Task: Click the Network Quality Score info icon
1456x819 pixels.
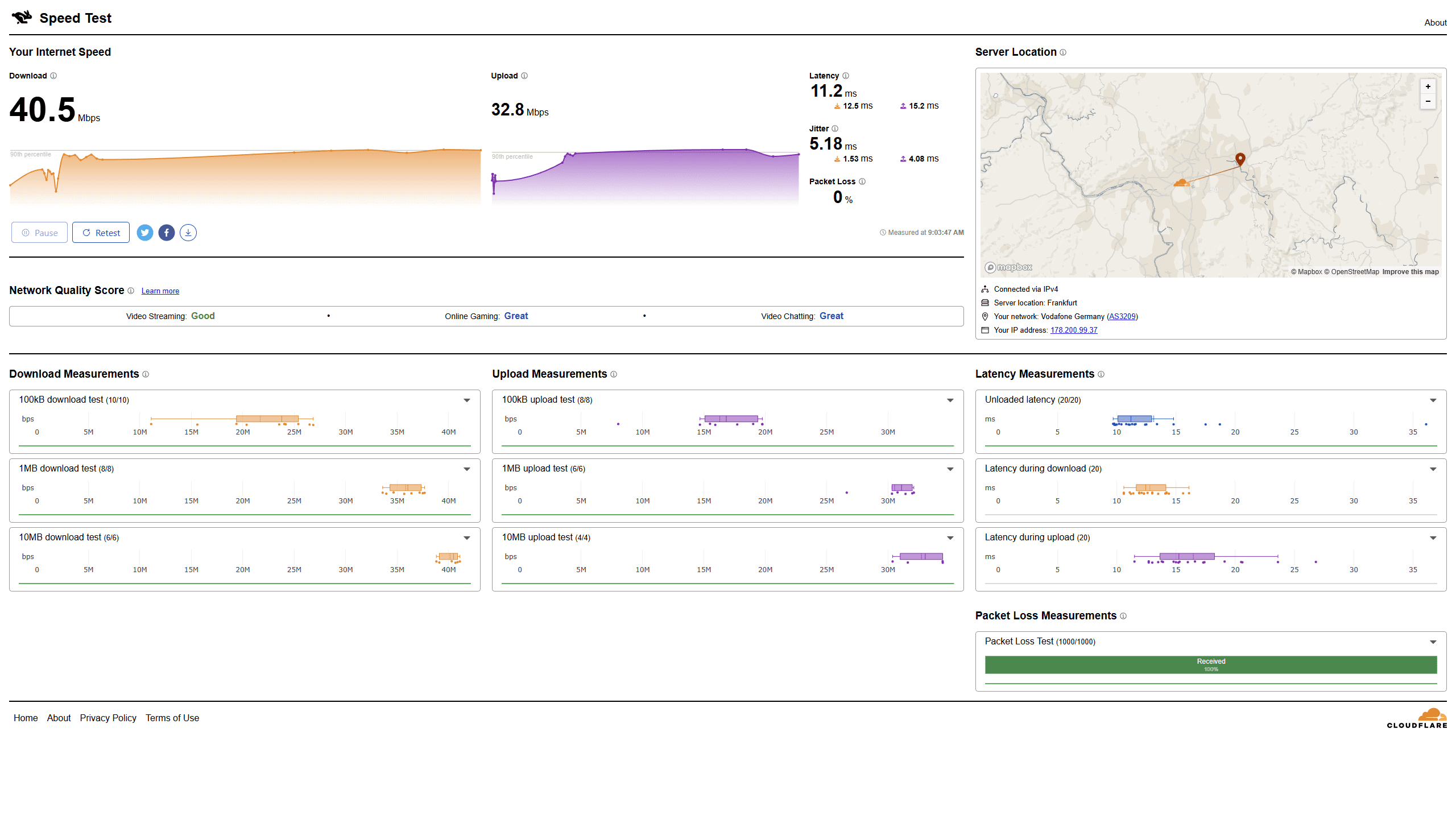Action: click(131, 291)
